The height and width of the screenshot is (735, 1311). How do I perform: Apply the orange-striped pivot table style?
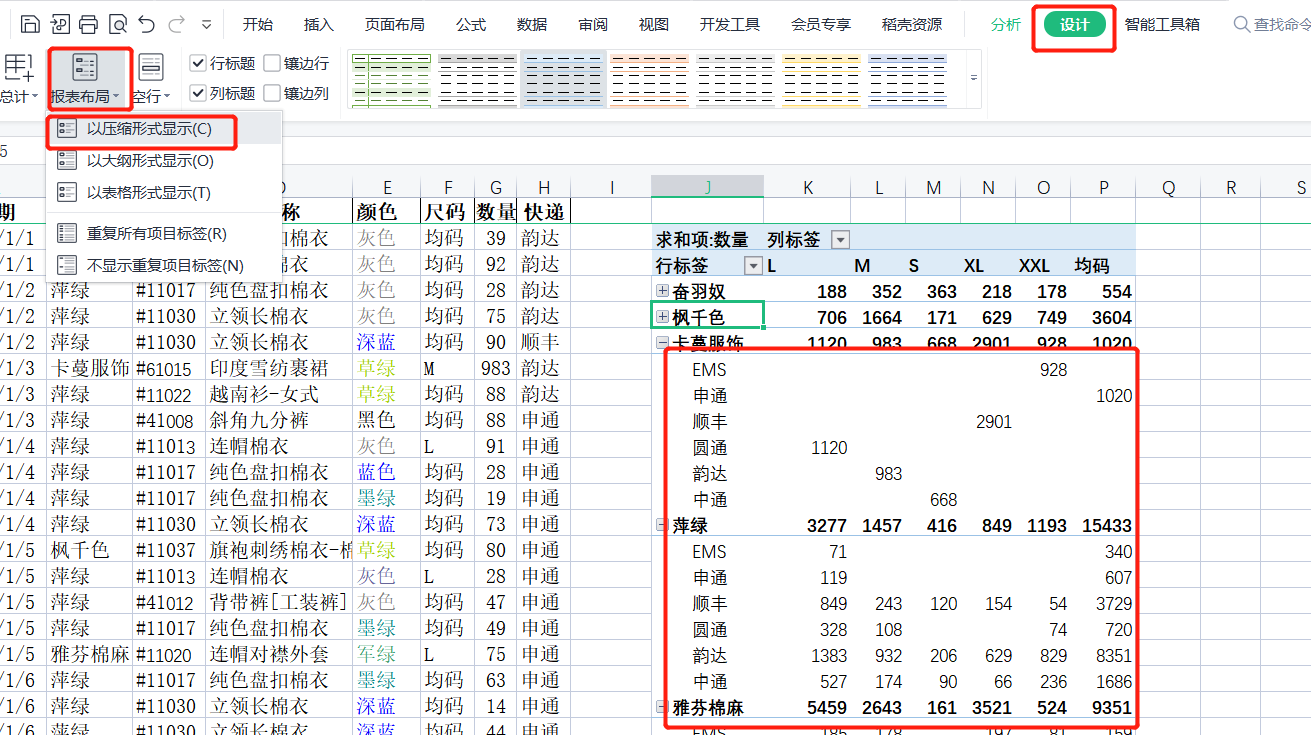(x=650, y=77)
